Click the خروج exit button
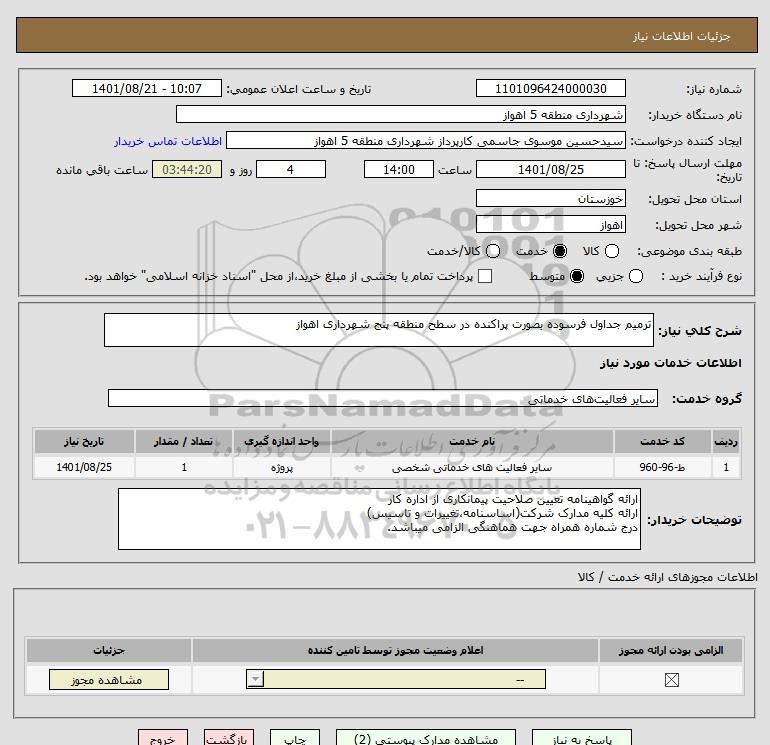The image size is (770, 745). pos(163,738)
